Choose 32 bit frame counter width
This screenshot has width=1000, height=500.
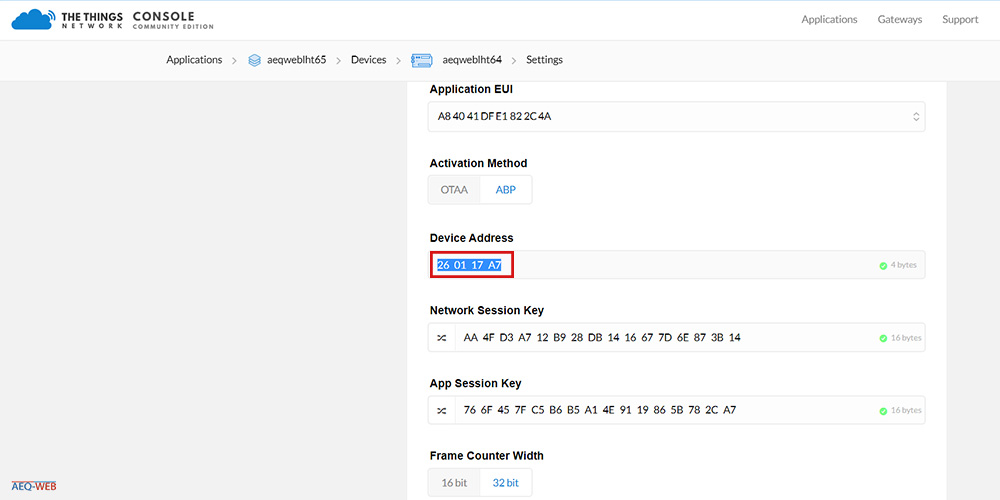(506, 483)
